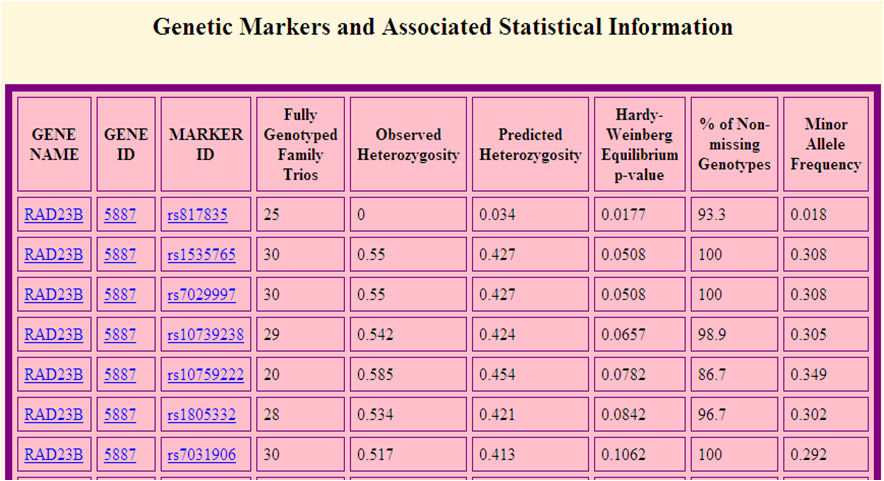Select Hardy-Weinberg Equilibrium p-value header
The width and height of the screenshot is (884, 481).
point(639,144)
